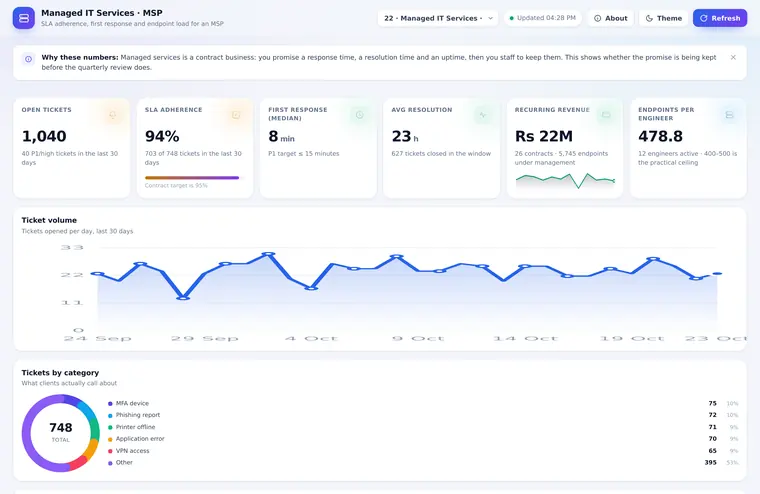Click the SLA adherence progress bar
Viewport: 760px width, 494px height.
[192, 178]
